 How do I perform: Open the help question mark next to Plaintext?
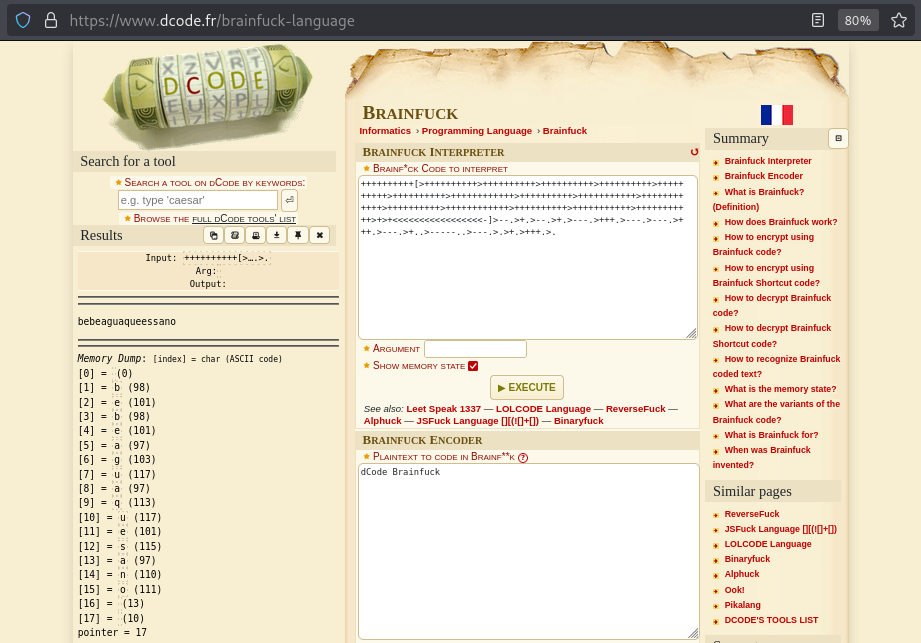(523, 457)
